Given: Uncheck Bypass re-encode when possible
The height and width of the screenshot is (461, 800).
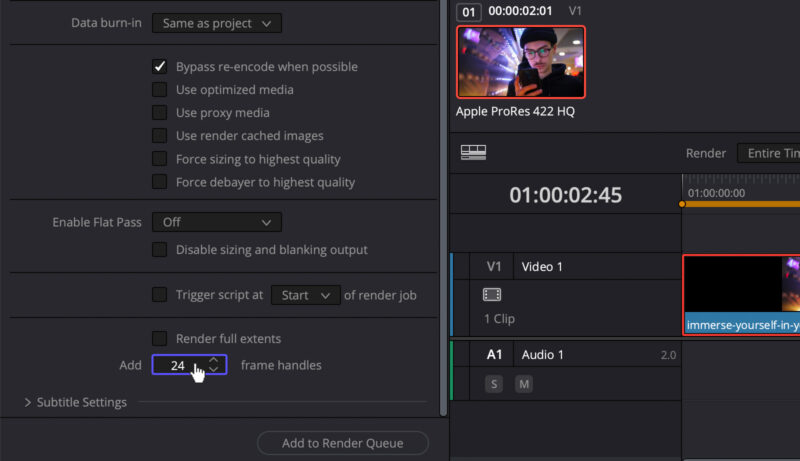Looking at the screenshot, I should point(160,66).
